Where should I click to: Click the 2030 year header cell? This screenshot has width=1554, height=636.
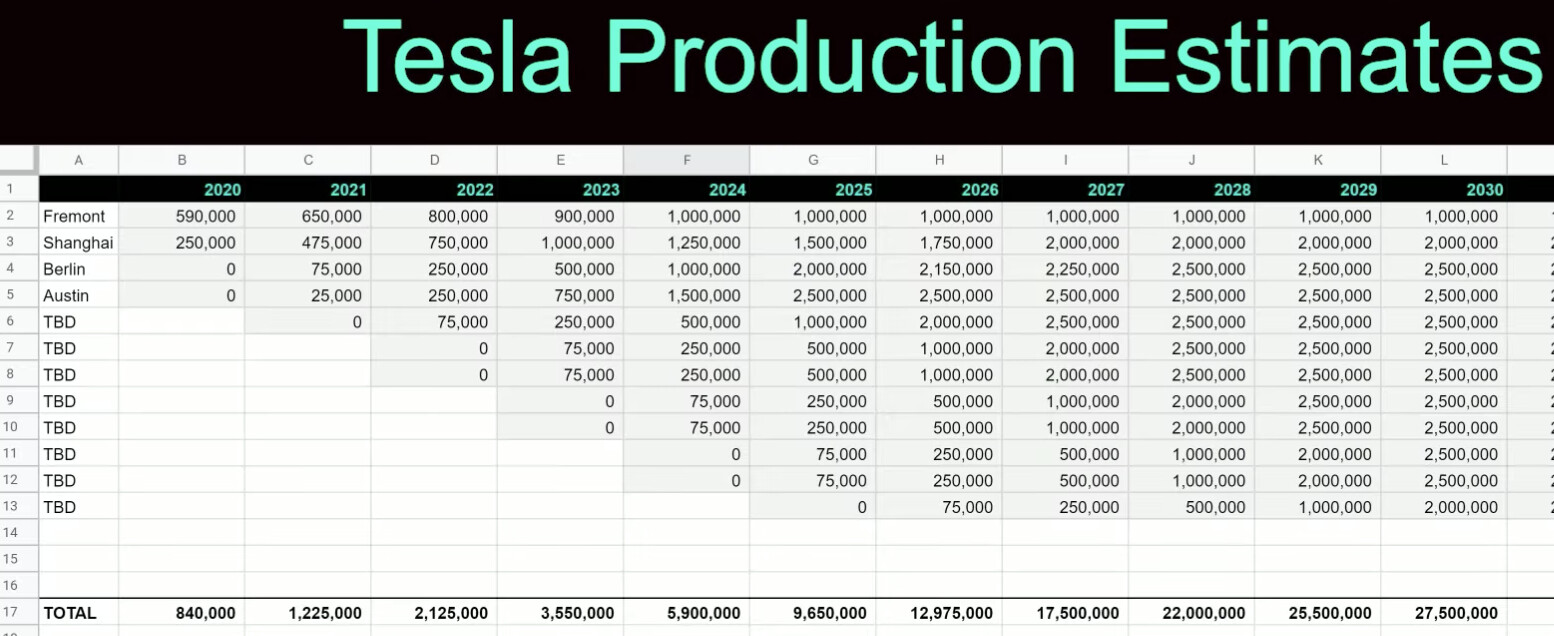(1444, 189)
